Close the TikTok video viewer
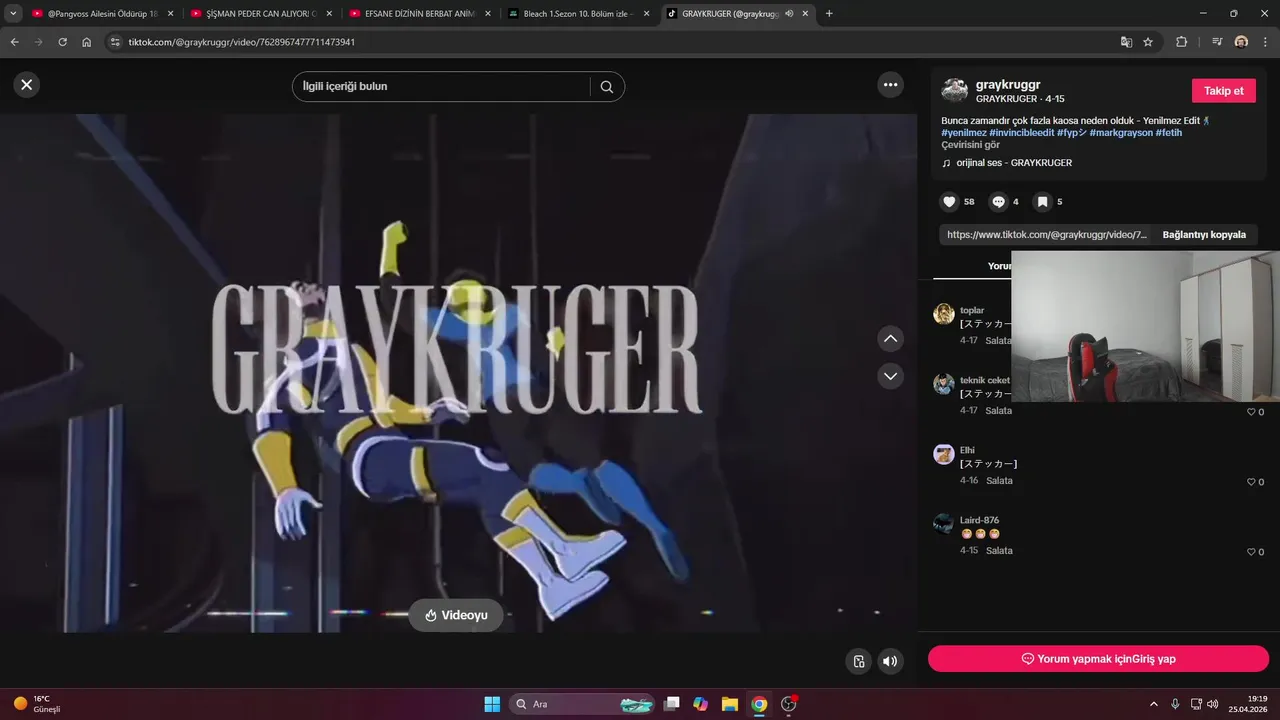This screenshot has width=1280, height=720. [27, 85]
